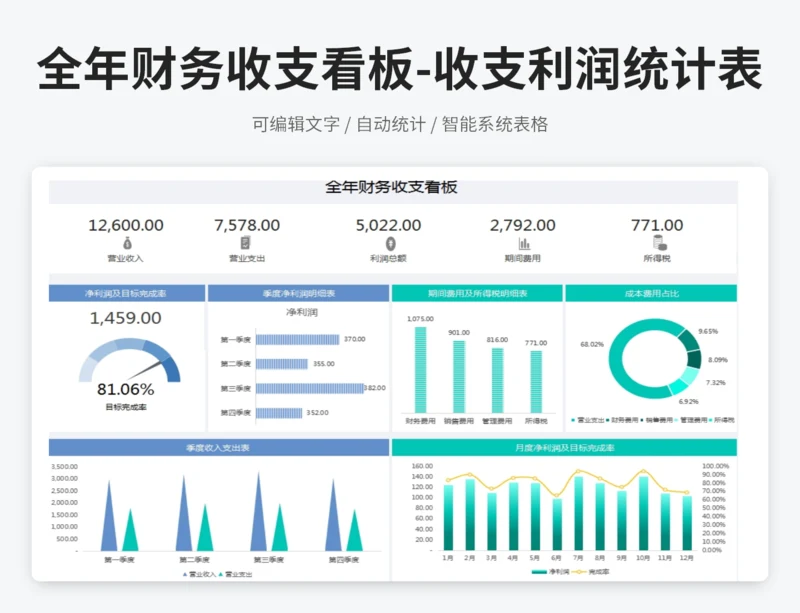The width and height of the screenshot is (800, 613).
Task: Select the 月度净利润及目标完成率 panel header
Action: pos(564,448)
